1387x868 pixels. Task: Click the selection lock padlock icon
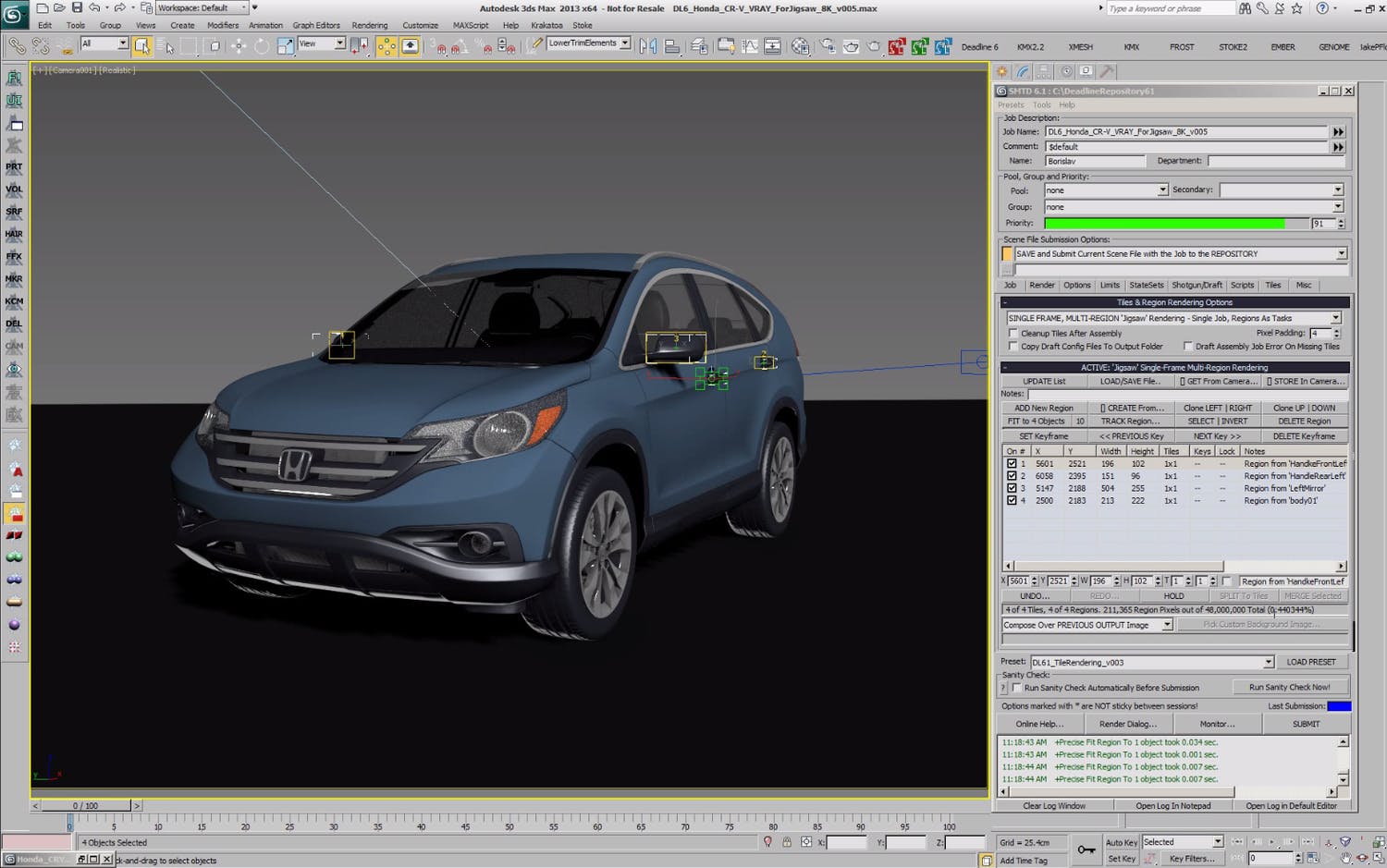point(787,842)
